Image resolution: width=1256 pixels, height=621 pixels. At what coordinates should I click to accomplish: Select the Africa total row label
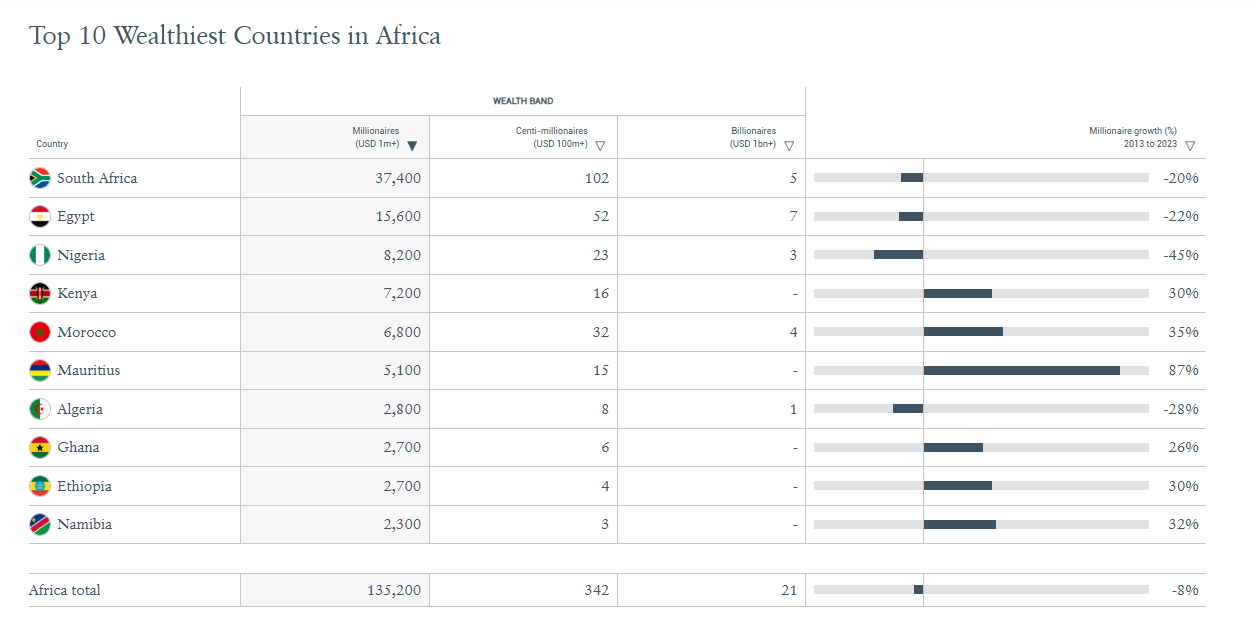(x=65, y=590)
